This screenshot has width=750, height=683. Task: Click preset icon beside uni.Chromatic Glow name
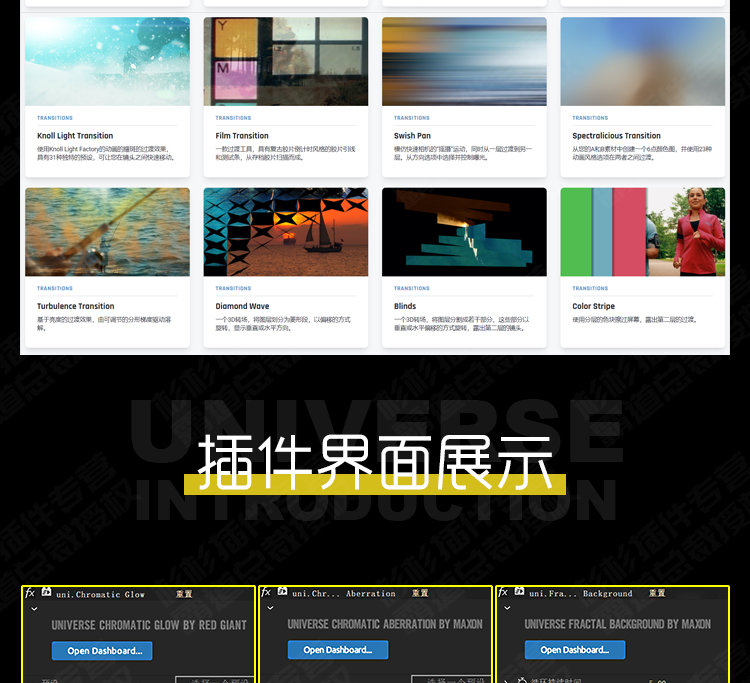[x=46, y=592]
